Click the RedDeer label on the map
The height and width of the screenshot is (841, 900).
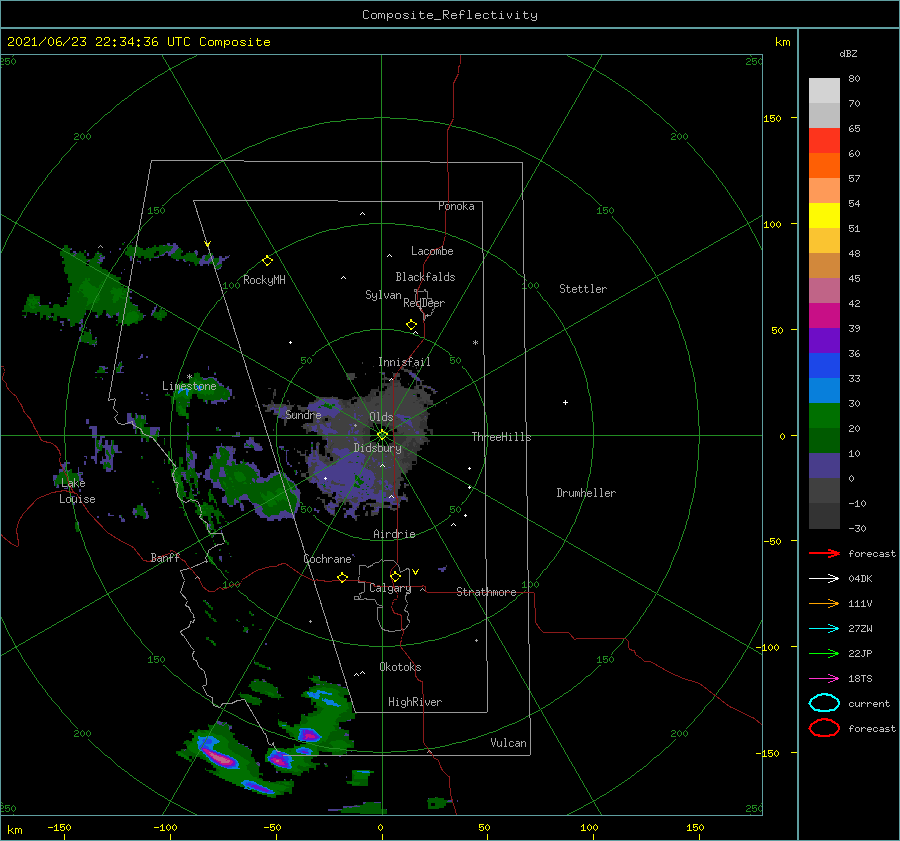424,303
